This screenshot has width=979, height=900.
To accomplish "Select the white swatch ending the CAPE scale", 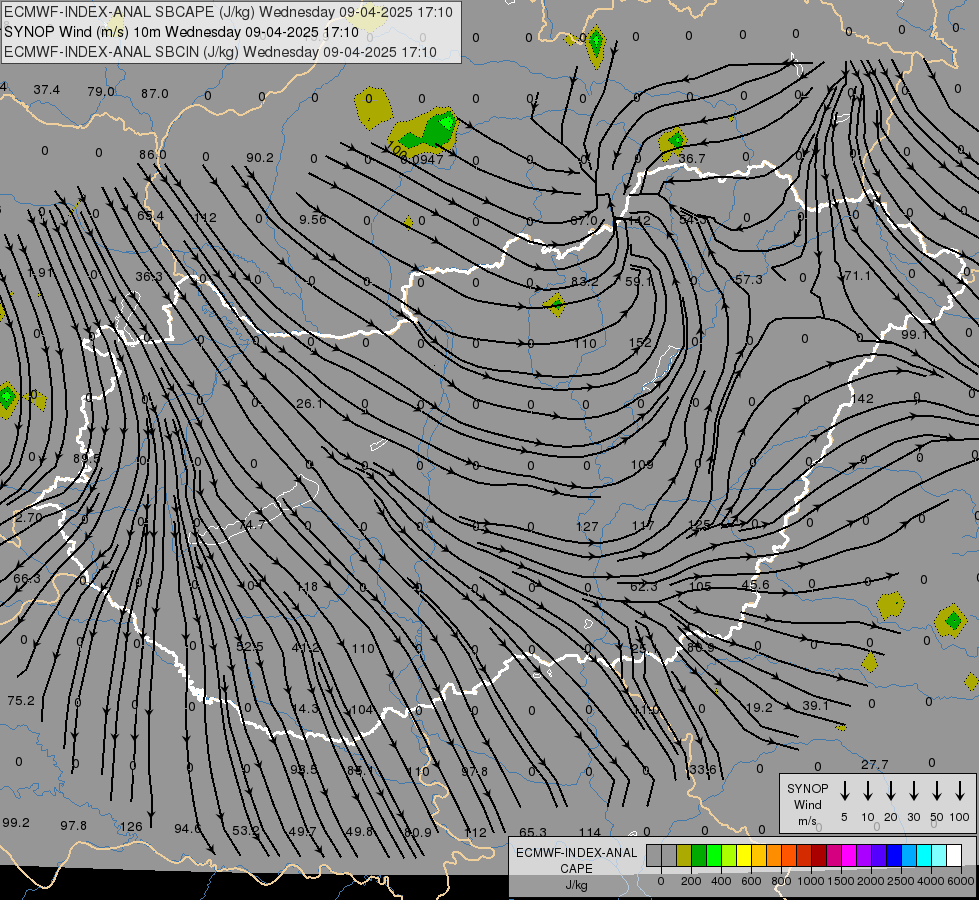I will coord(953,856).
